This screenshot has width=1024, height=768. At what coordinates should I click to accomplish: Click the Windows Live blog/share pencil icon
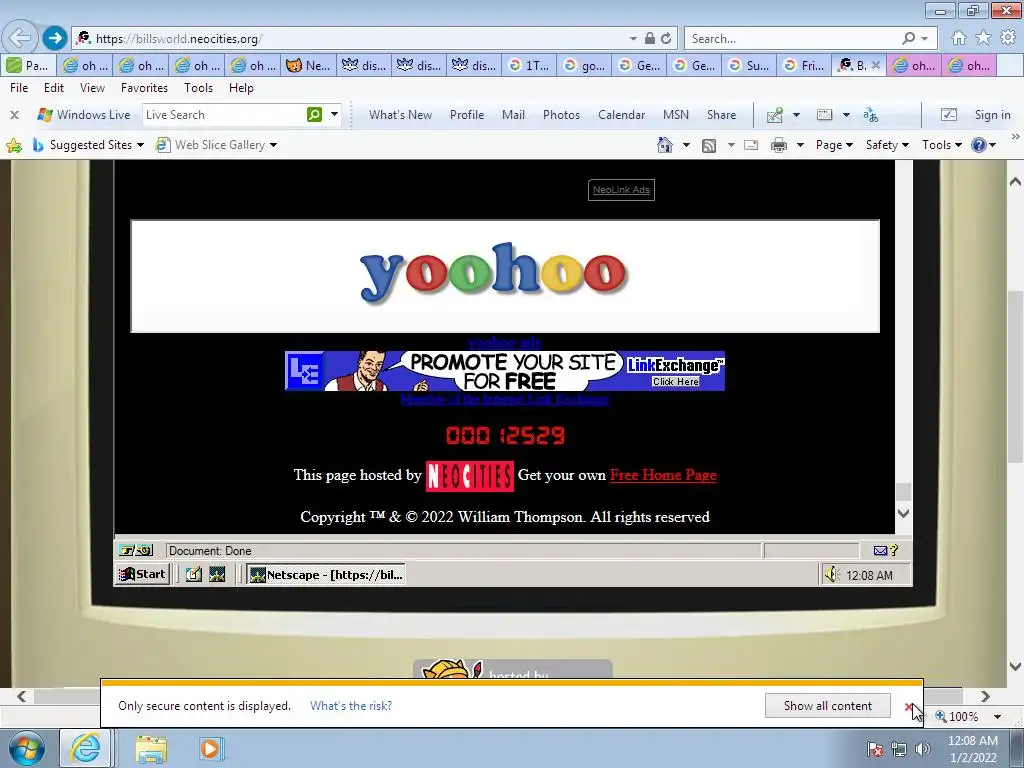(775, 115)
